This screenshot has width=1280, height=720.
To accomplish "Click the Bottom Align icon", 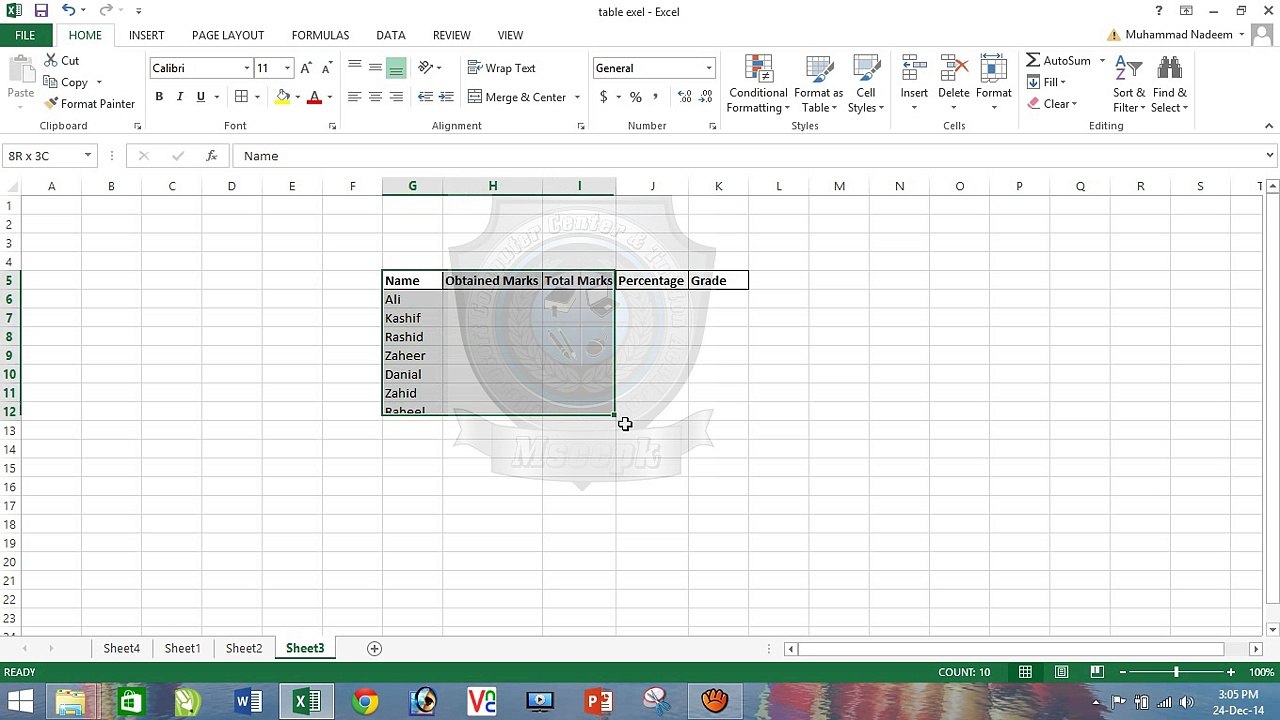I will click(396, 68).
